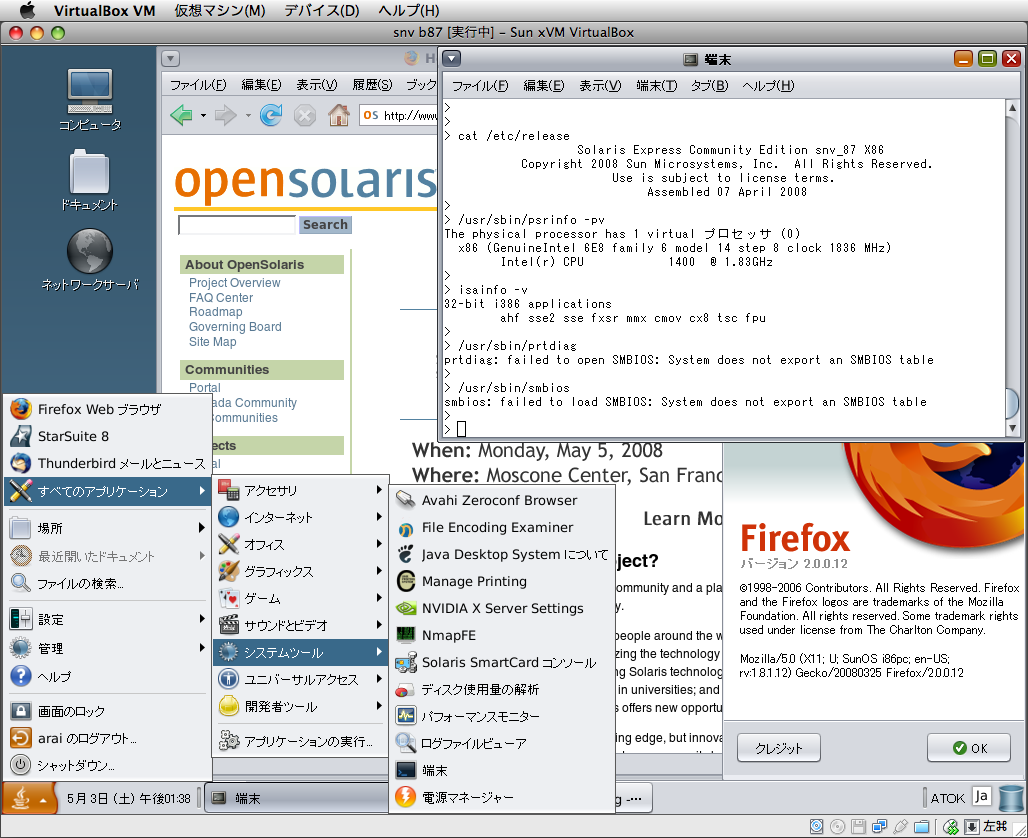Screen dimensions: 1028x838
Task: Open ディスク使用量の解析 disk usage analyzer
Action: pos(502,689)
